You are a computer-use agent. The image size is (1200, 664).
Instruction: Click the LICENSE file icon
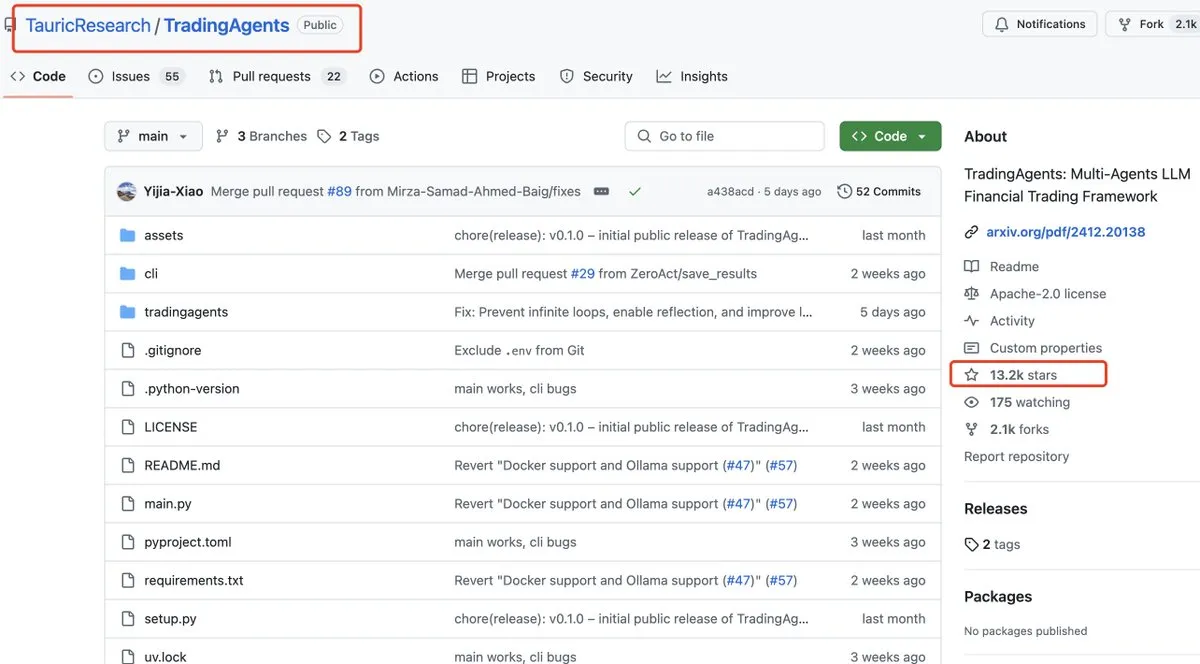coord(127,427)
